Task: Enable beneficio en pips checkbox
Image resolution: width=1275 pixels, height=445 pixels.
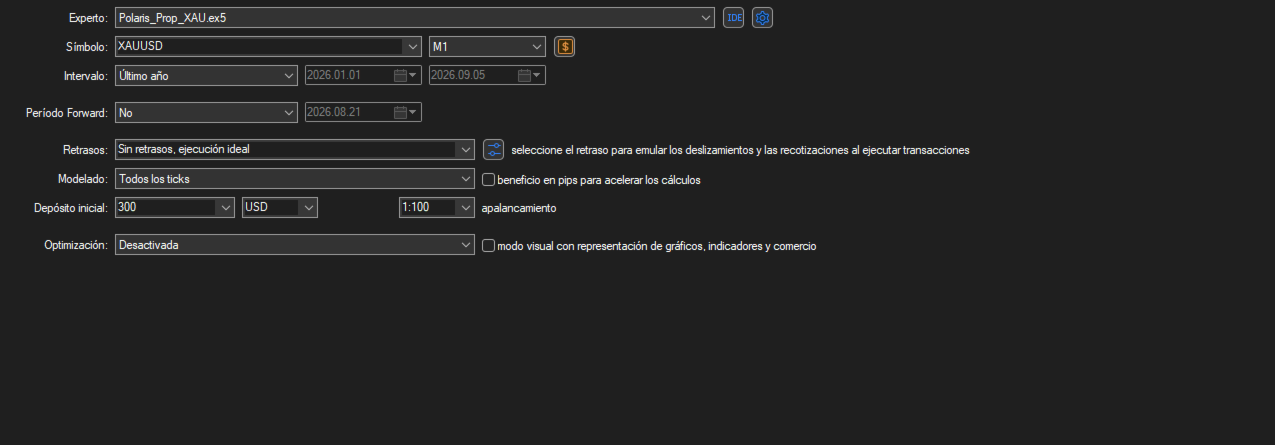Action: coord(489,180)
